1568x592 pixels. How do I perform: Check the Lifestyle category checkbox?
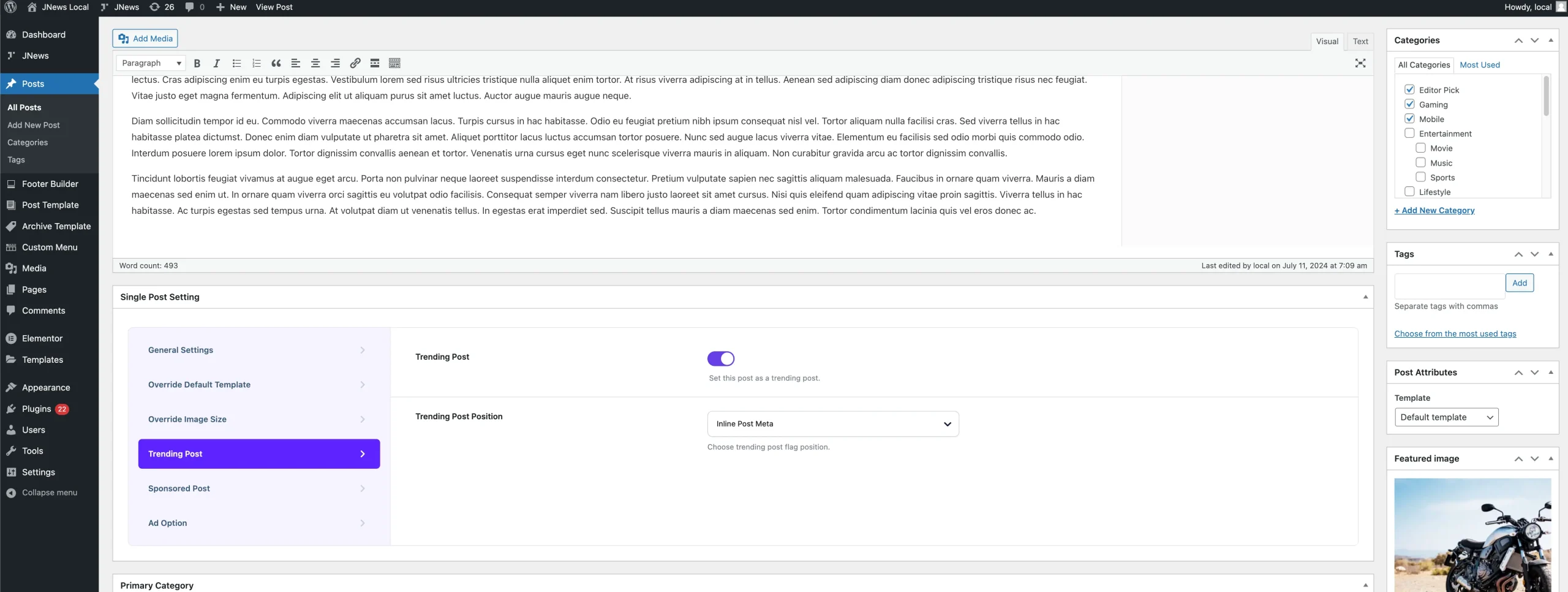(x=1409, y=192)
